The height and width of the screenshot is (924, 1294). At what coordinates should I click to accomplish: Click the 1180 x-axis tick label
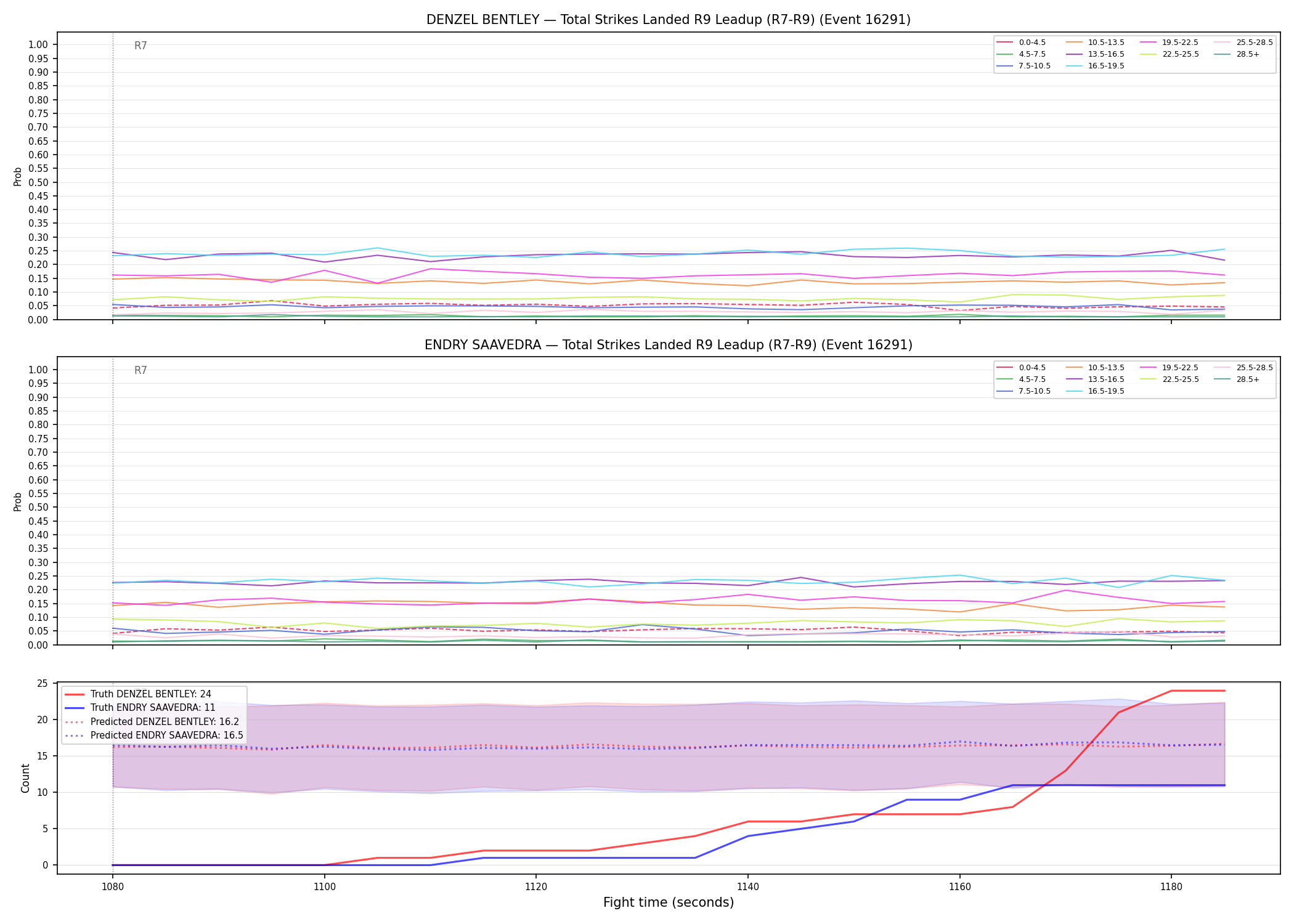pos(1171,887)
